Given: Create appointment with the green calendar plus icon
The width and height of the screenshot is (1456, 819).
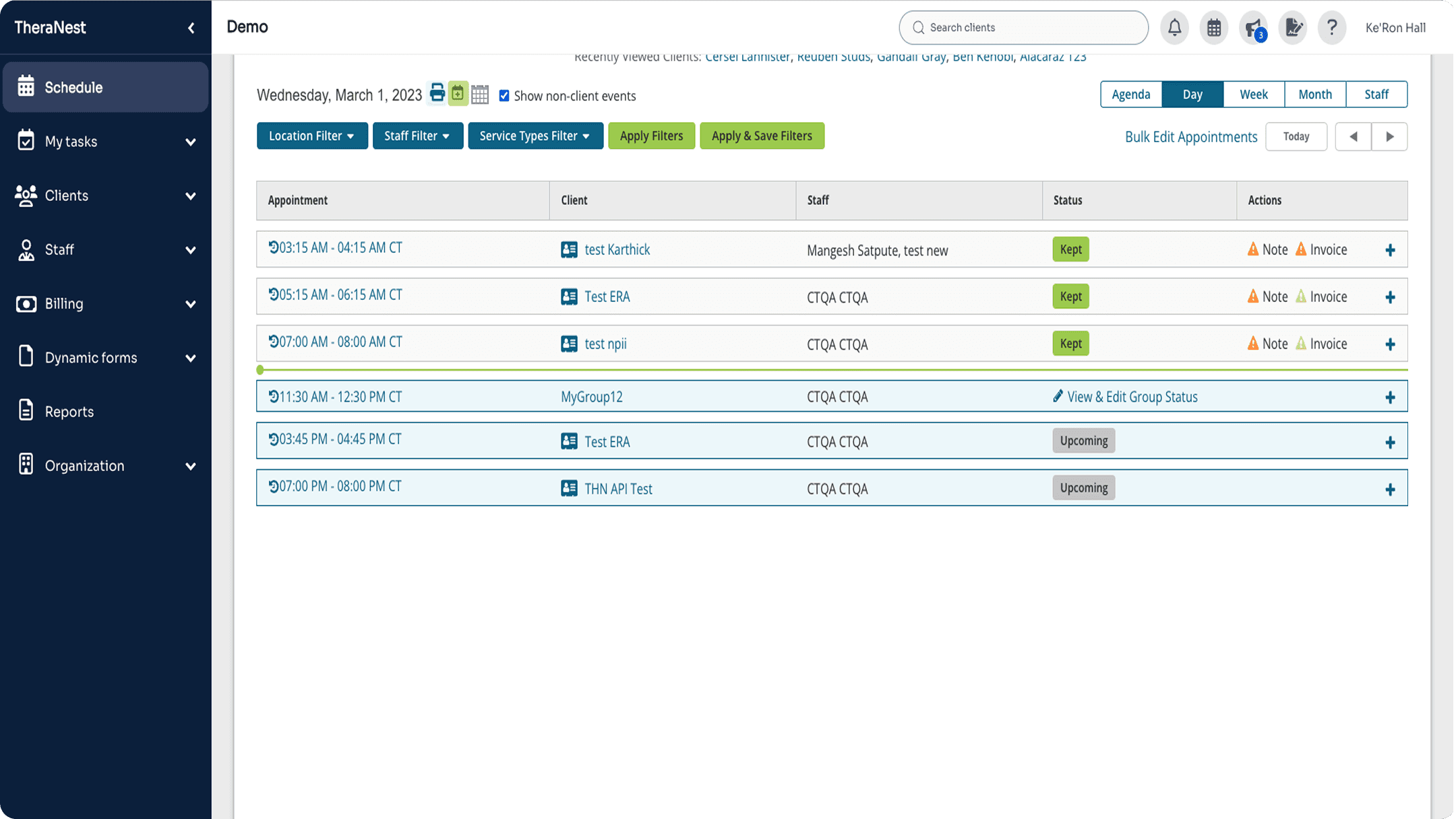Looking at the screenshot, I should pyautogui.click(x=458, y=94).
